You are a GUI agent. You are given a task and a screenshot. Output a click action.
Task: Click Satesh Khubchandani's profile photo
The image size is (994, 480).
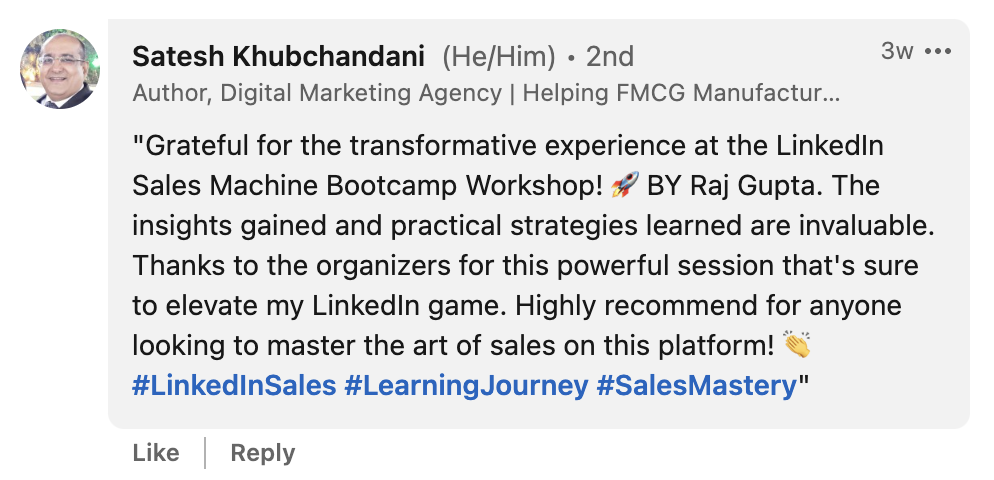pyautogui.click(x=60, y=69)
